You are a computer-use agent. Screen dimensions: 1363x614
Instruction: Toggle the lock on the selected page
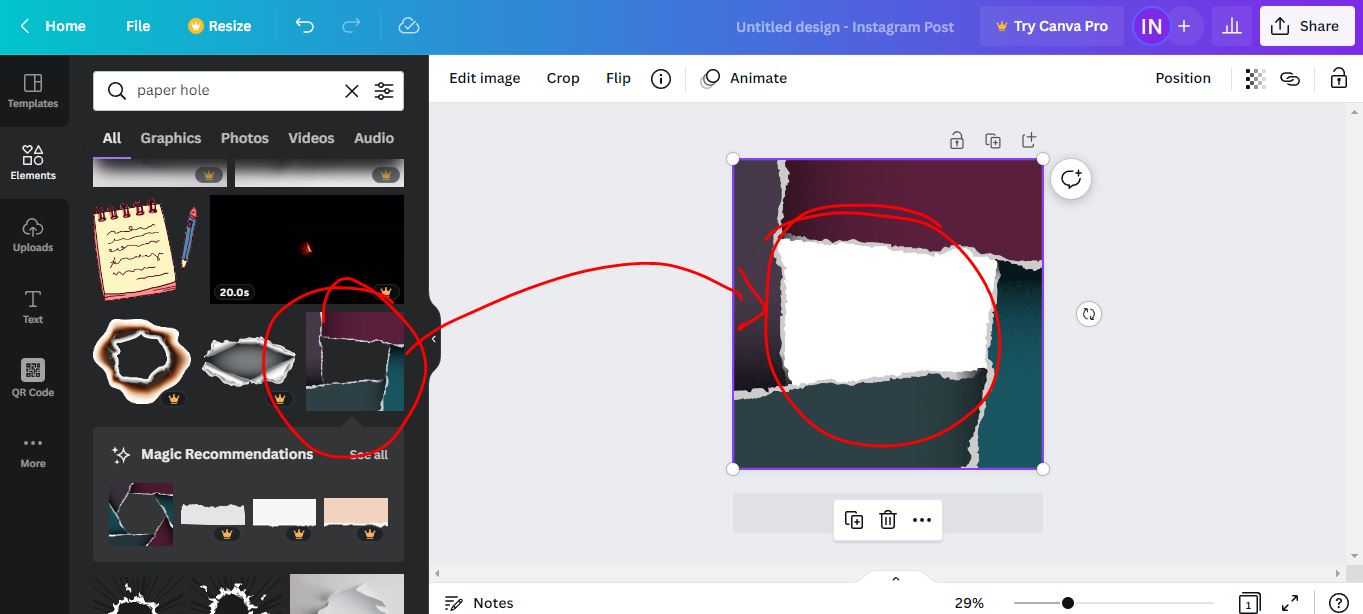pos(956,140)
